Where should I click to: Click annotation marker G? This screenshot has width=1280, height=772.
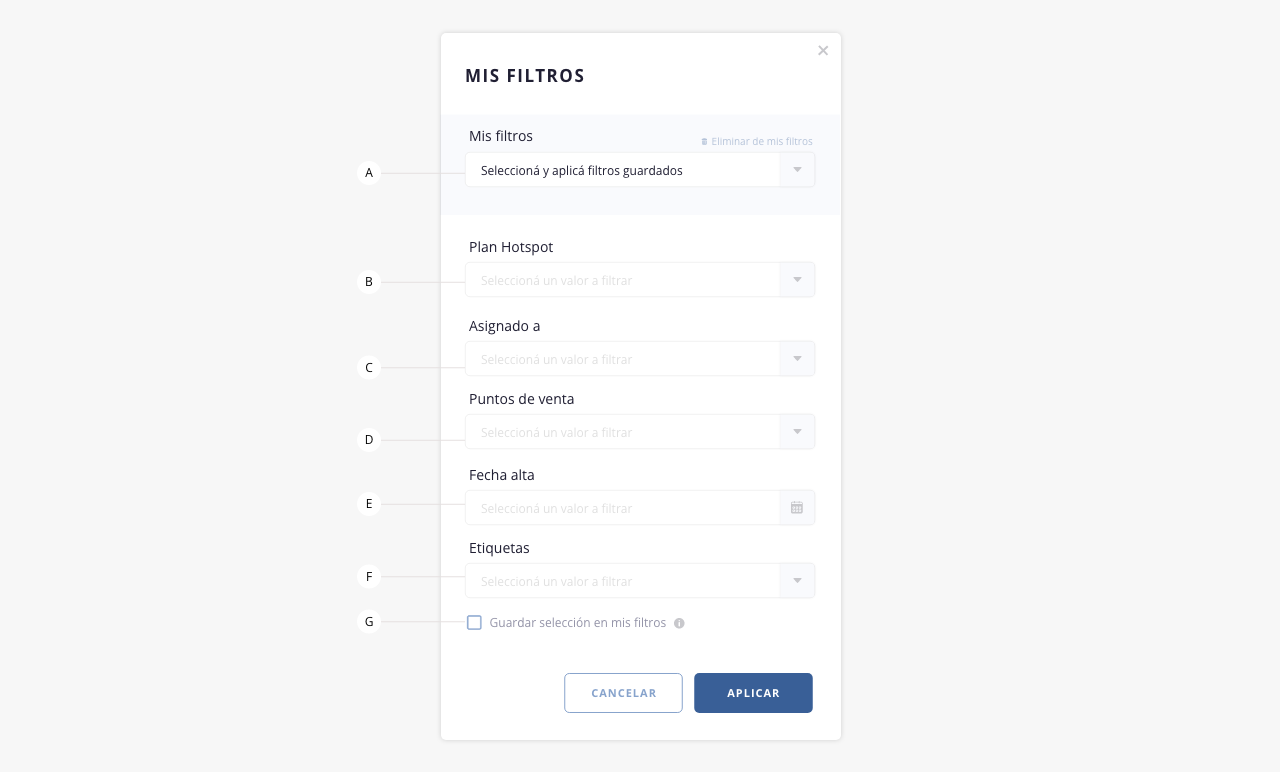[x=369, y=622]
